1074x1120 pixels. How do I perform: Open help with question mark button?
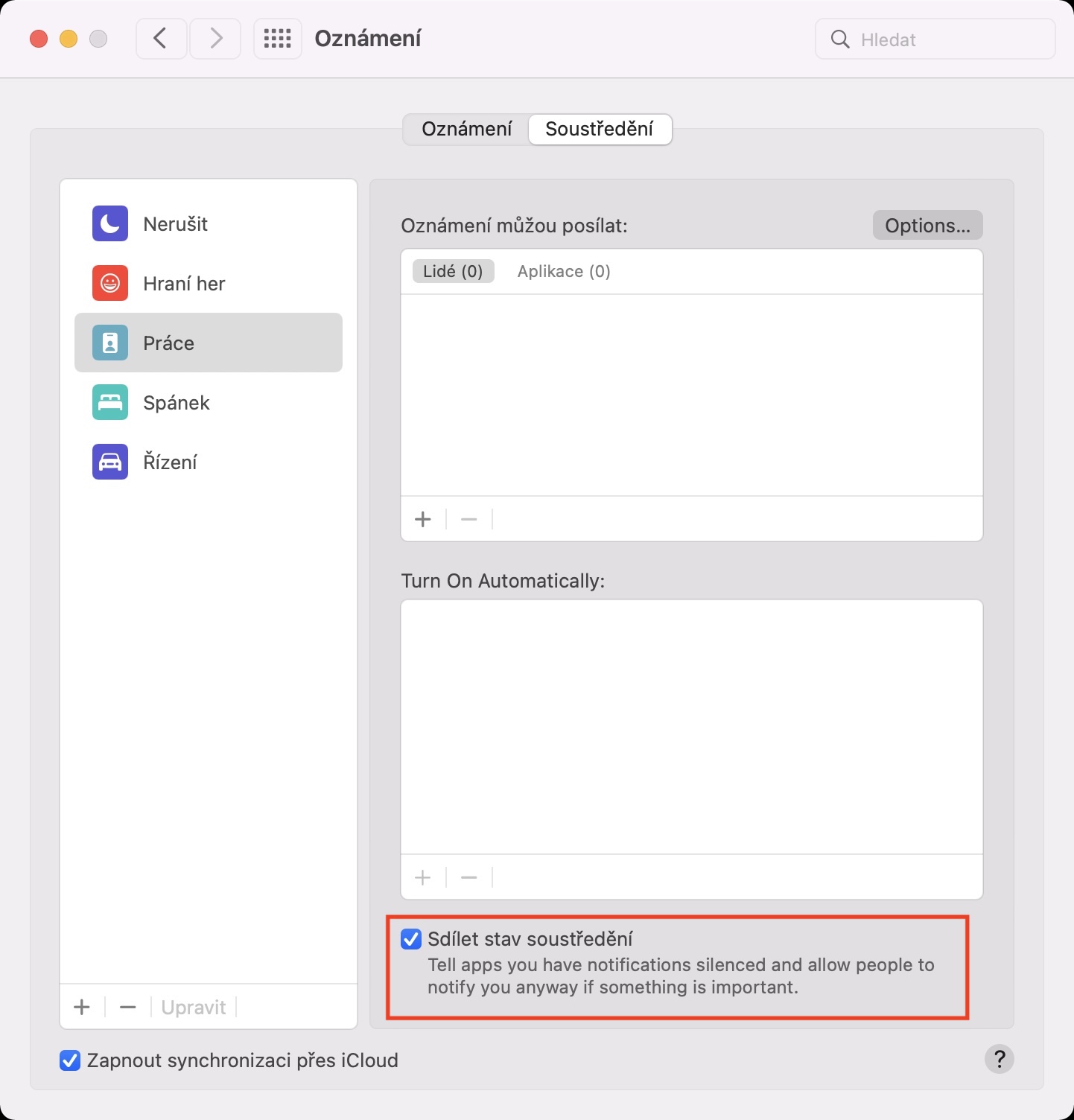tap(1000, 1058)
